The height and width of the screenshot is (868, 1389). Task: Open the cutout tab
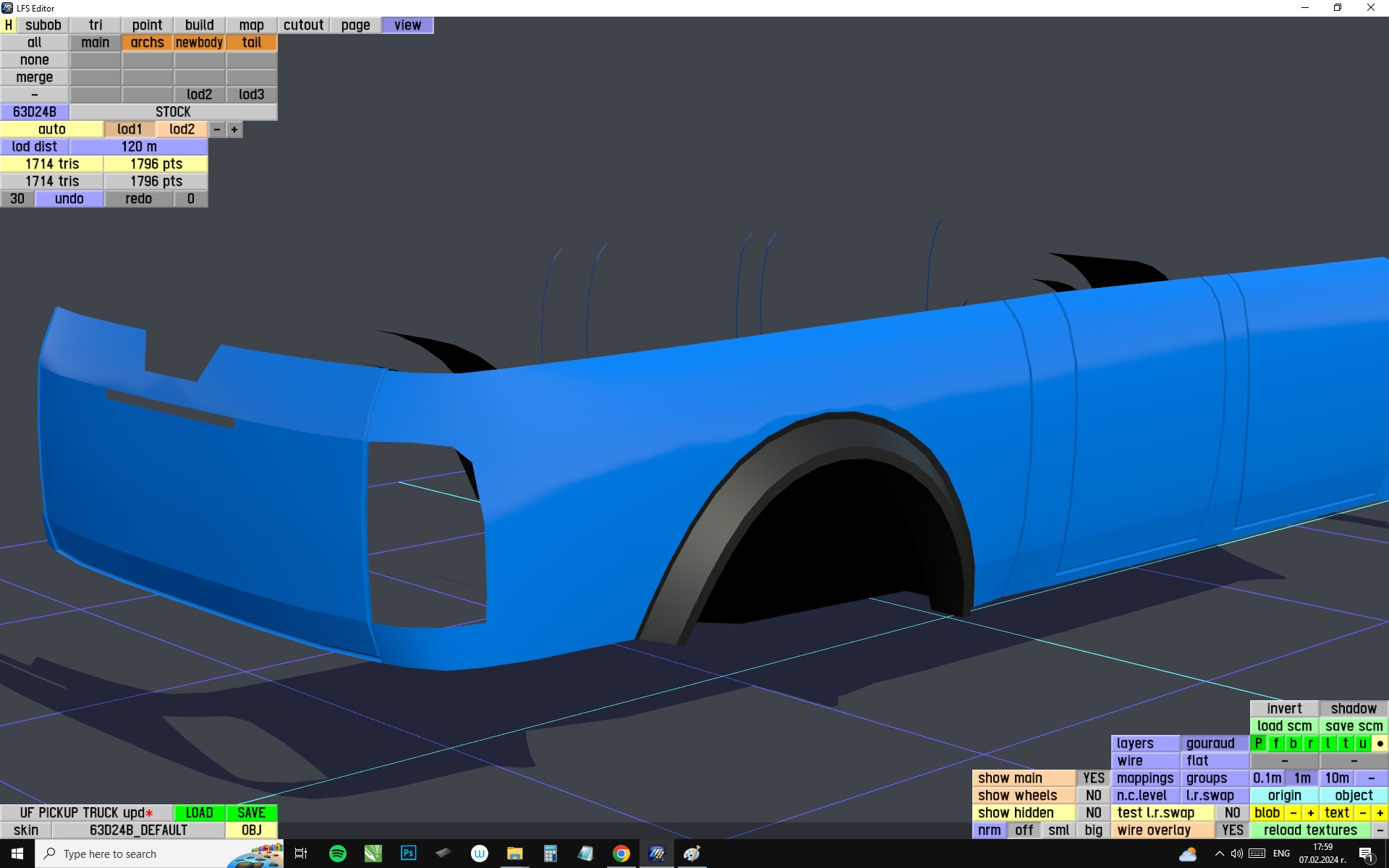(x=303, y=25)
